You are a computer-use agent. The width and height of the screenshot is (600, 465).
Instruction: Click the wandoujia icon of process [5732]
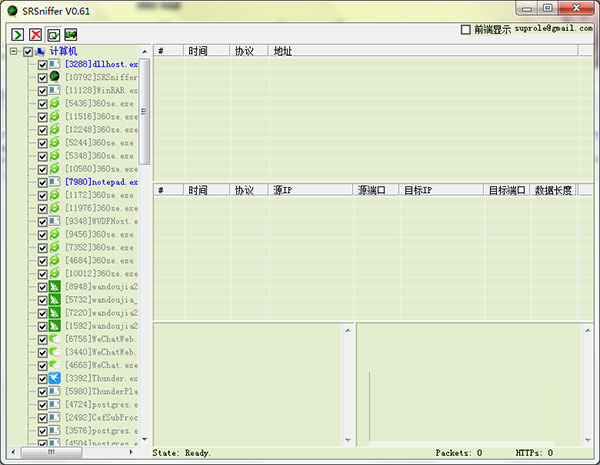pos(54,300)
